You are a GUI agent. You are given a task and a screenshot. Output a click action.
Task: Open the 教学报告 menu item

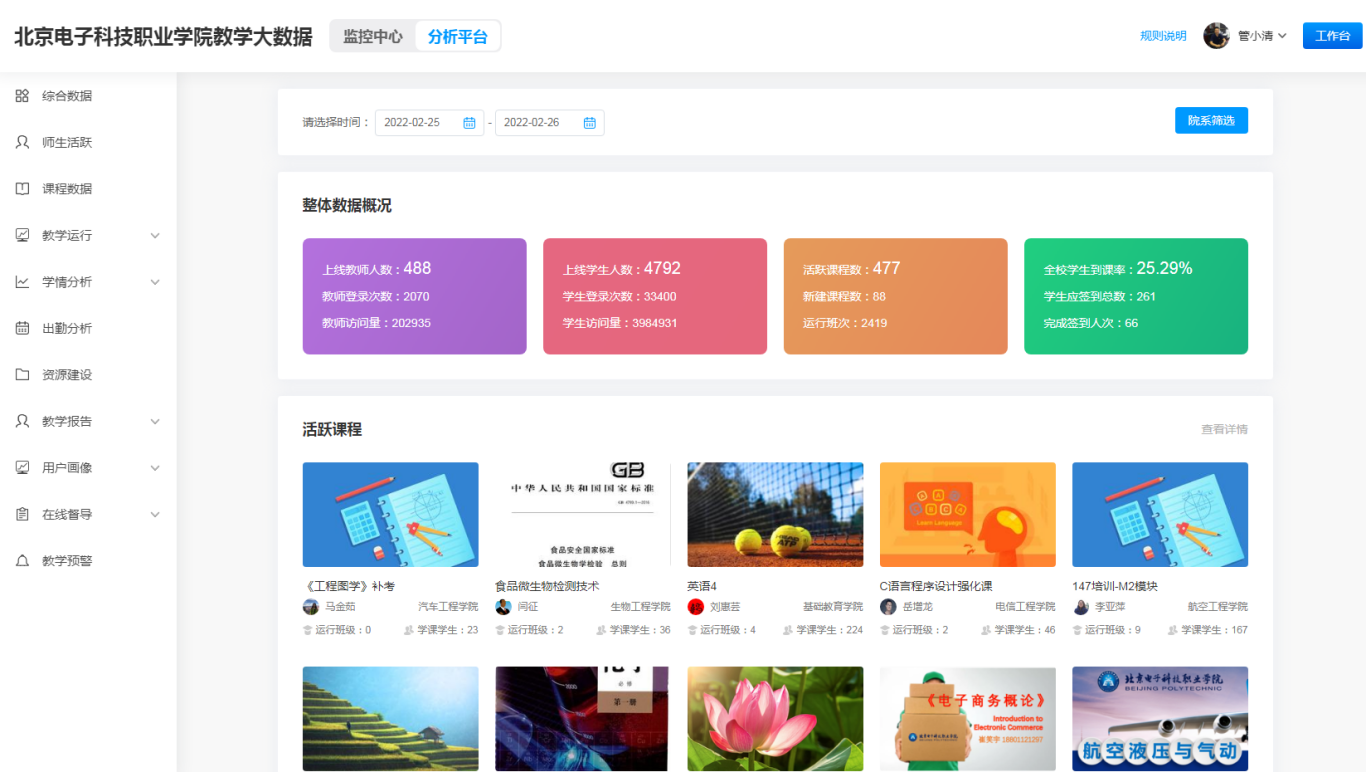point(67,422)
